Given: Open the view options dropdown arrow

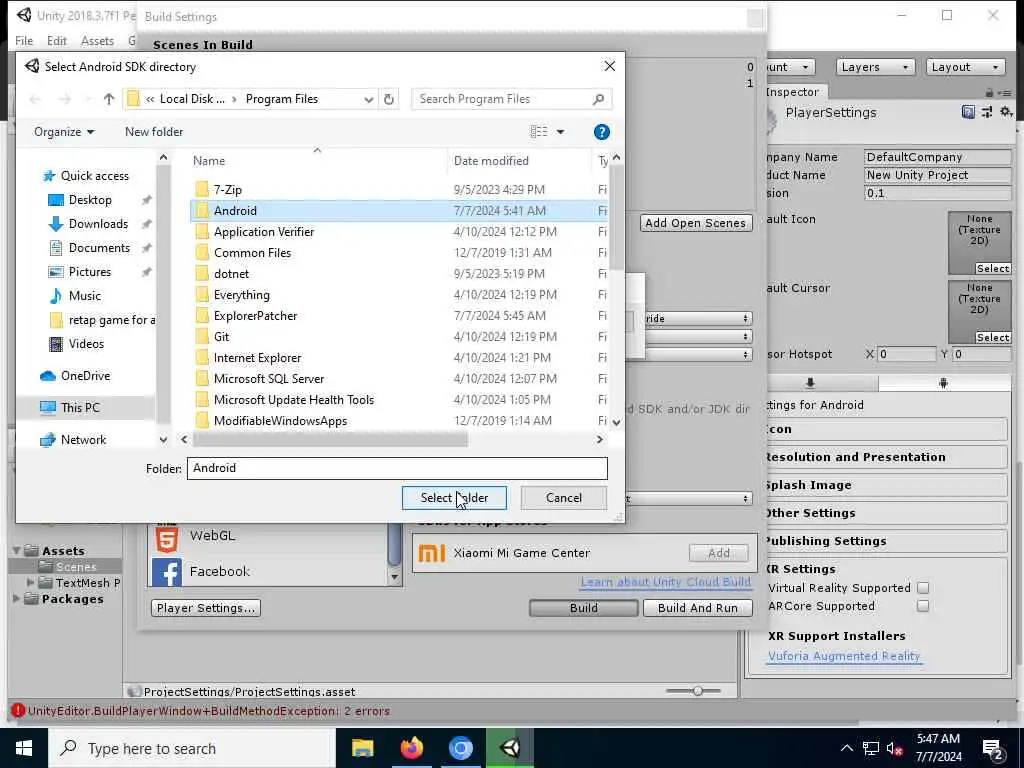Looking at the screenshot, I should coord(560,132).
